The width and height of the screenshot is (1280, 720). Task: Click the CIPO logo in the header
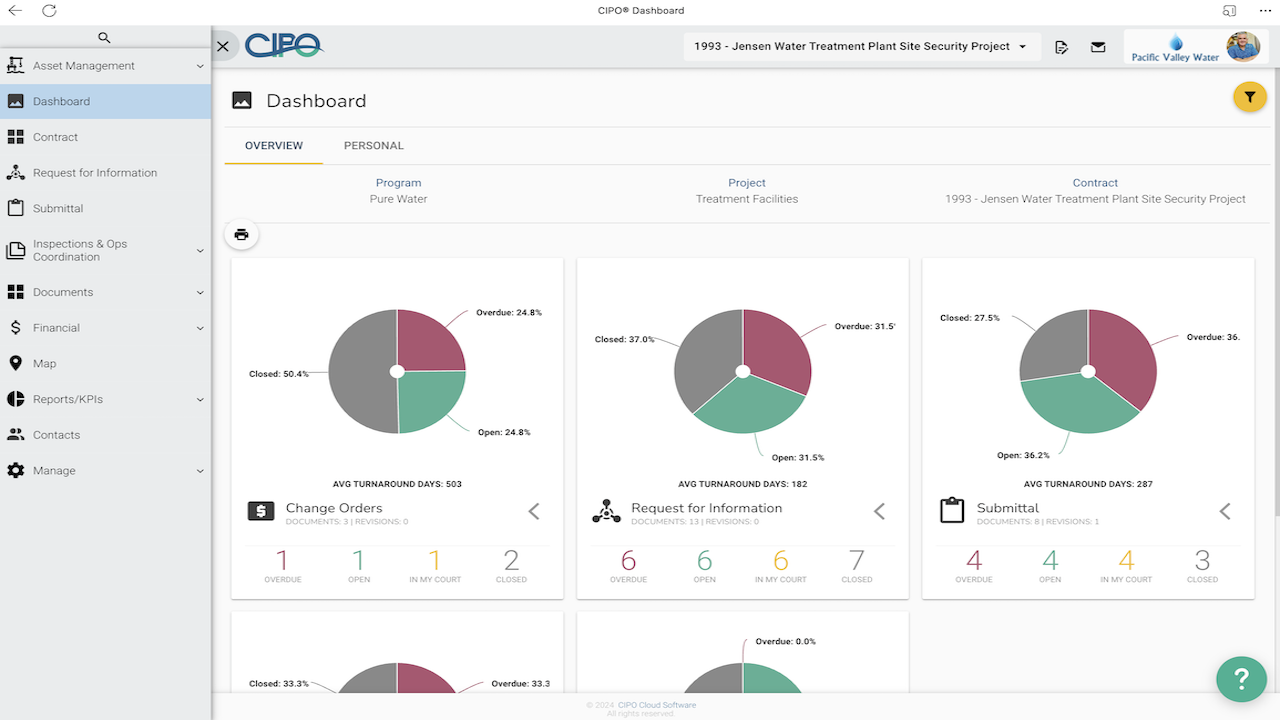[x=285, y=45]
